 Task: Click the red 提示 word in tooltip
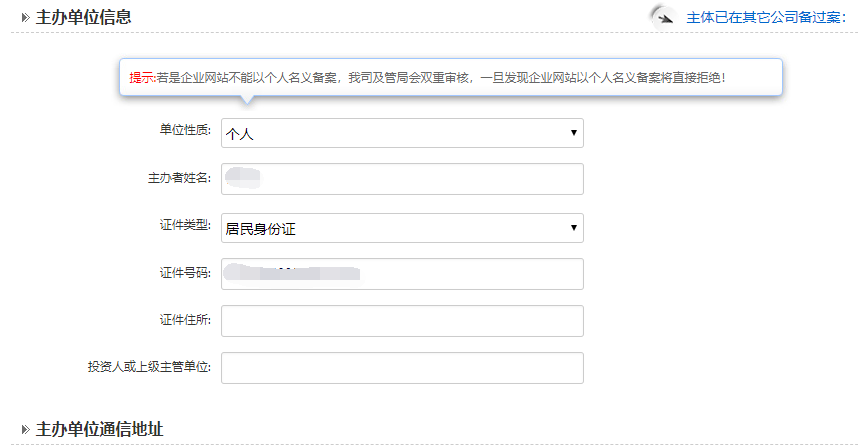tap(141, 77)
